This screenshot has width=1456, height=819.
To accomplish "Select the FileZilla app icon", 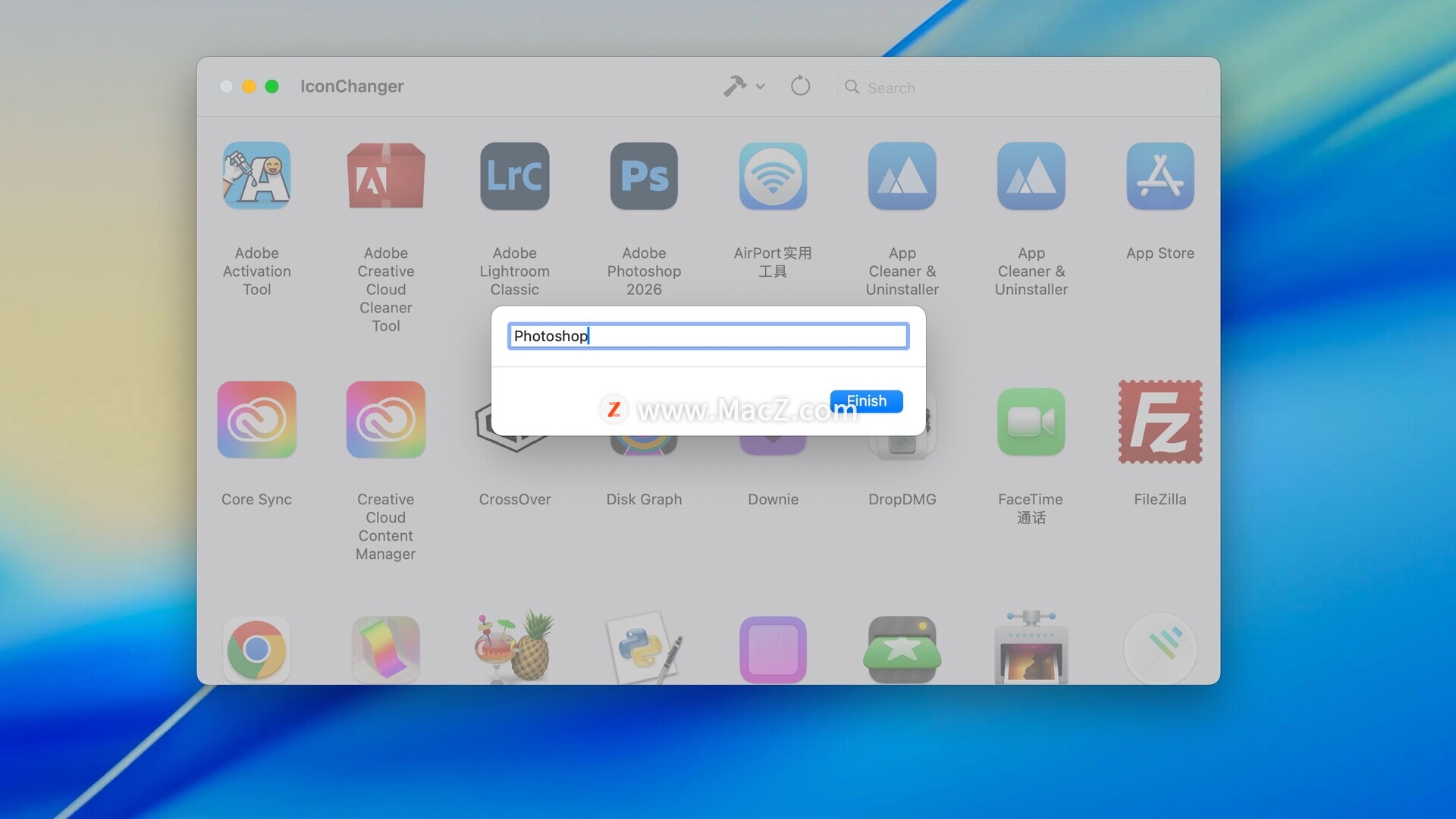I will [1159, 422].
